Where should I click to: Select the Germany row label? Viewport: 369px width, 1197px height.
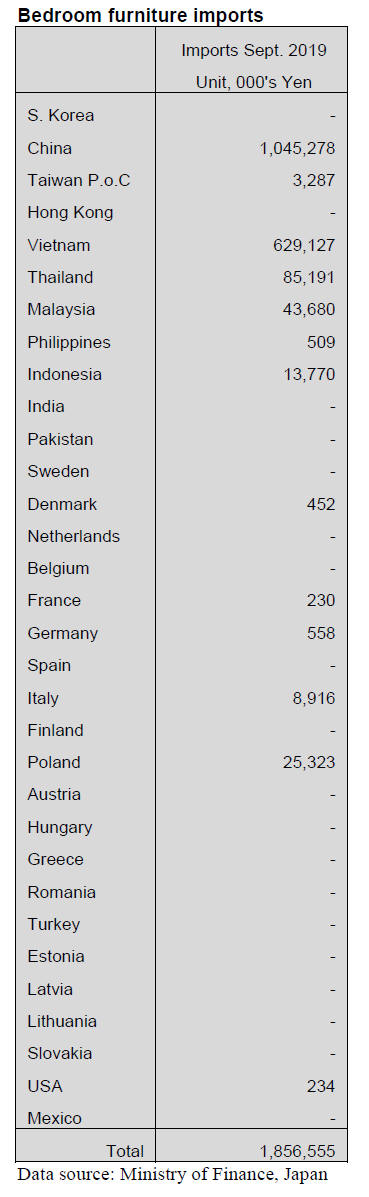point(63,633)
